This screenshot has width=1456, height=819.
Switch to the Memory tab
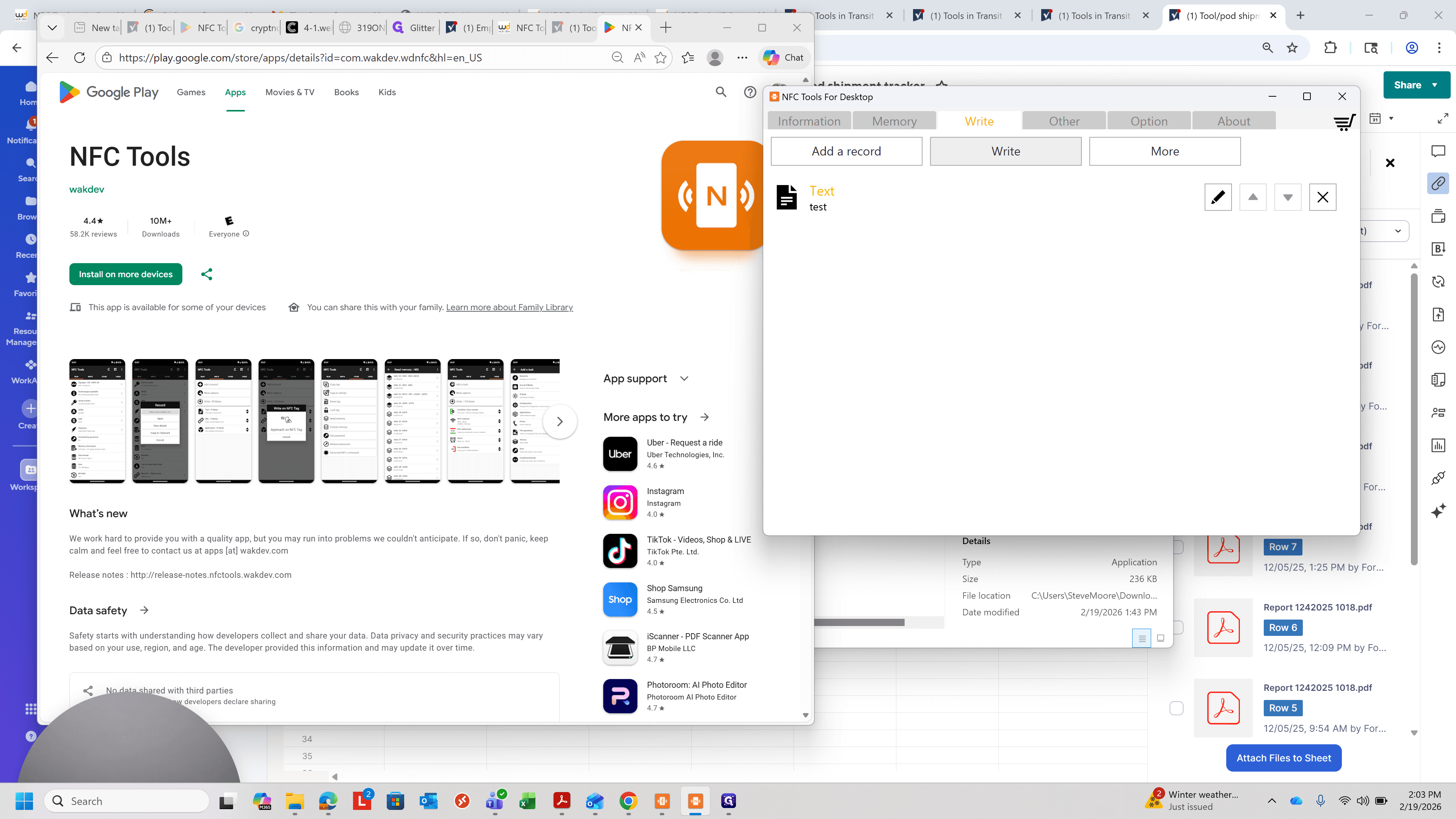pos(894,121)
